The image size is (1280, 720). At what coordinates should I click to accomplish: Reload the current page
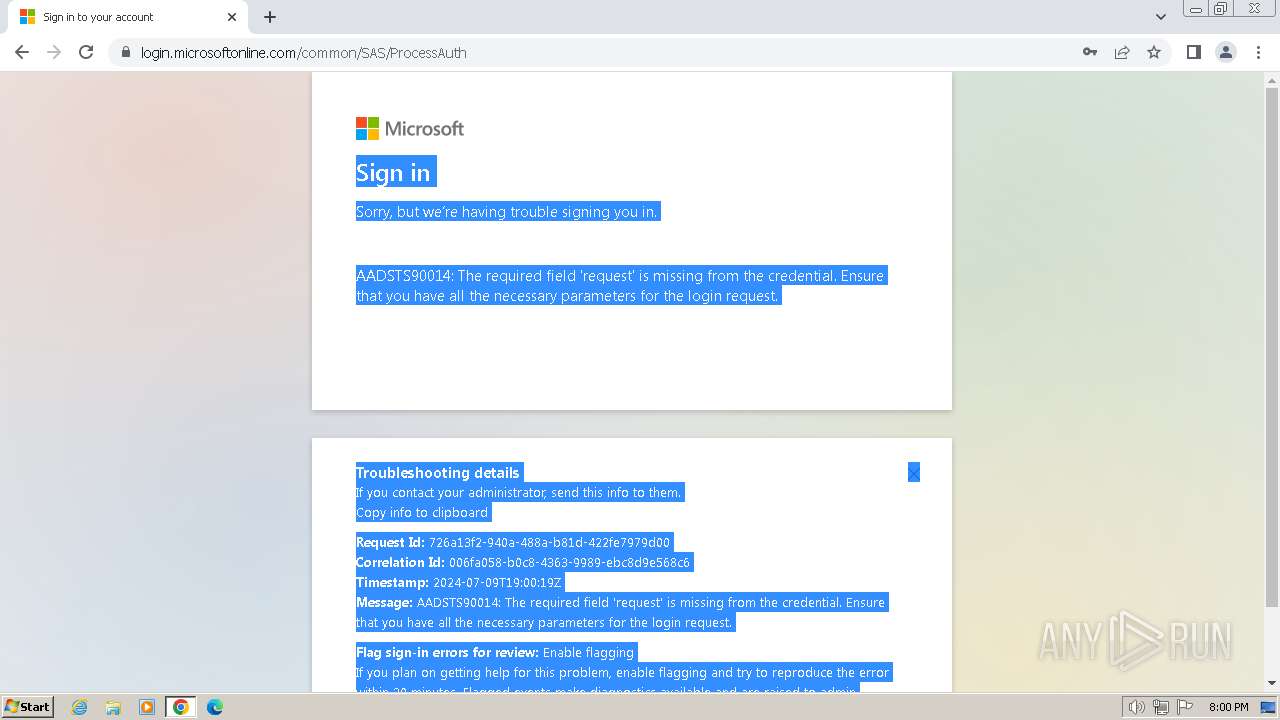(86, 52)
